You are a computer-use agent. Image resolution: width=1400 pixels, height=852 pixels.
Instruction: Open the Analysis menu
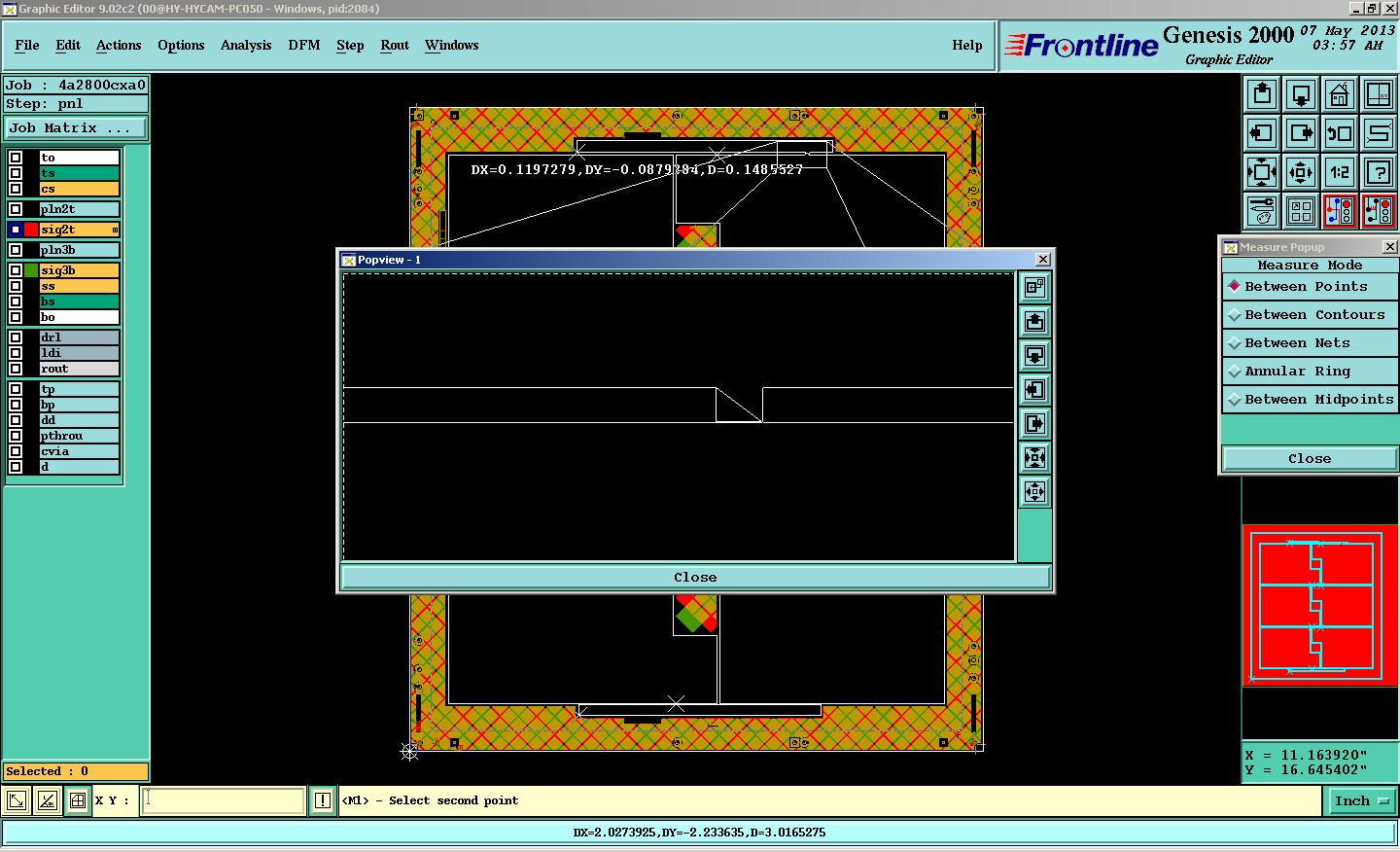[x=246, y=46]
